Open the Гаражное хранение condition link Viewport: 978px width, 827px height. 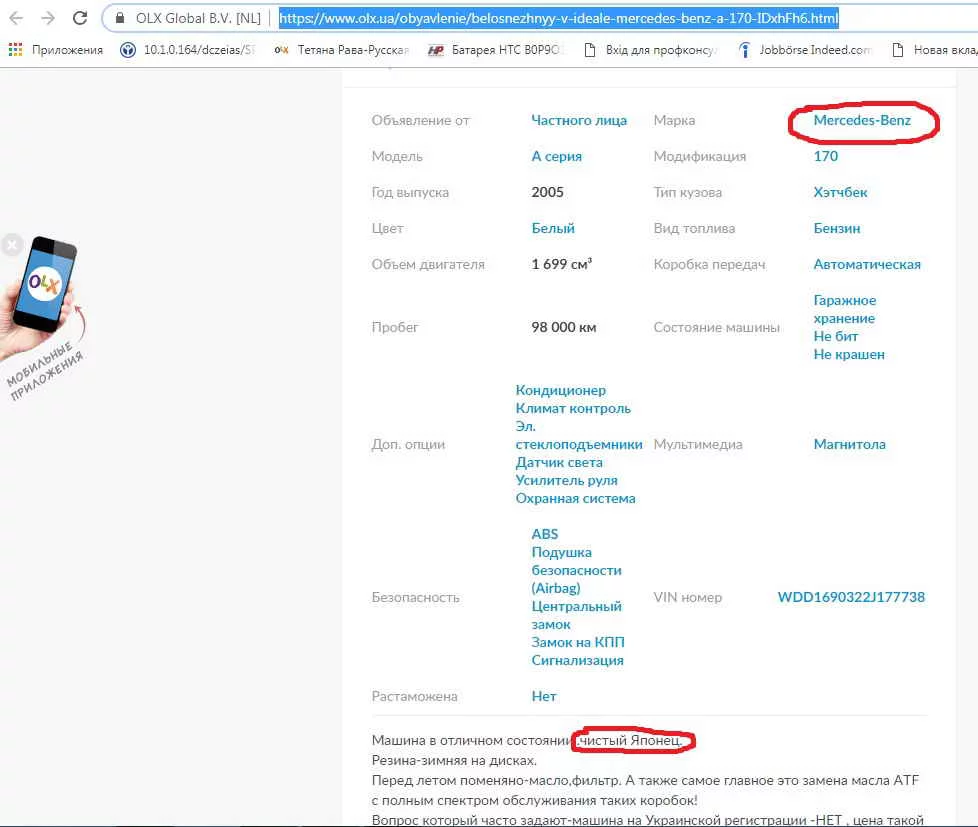845,309
